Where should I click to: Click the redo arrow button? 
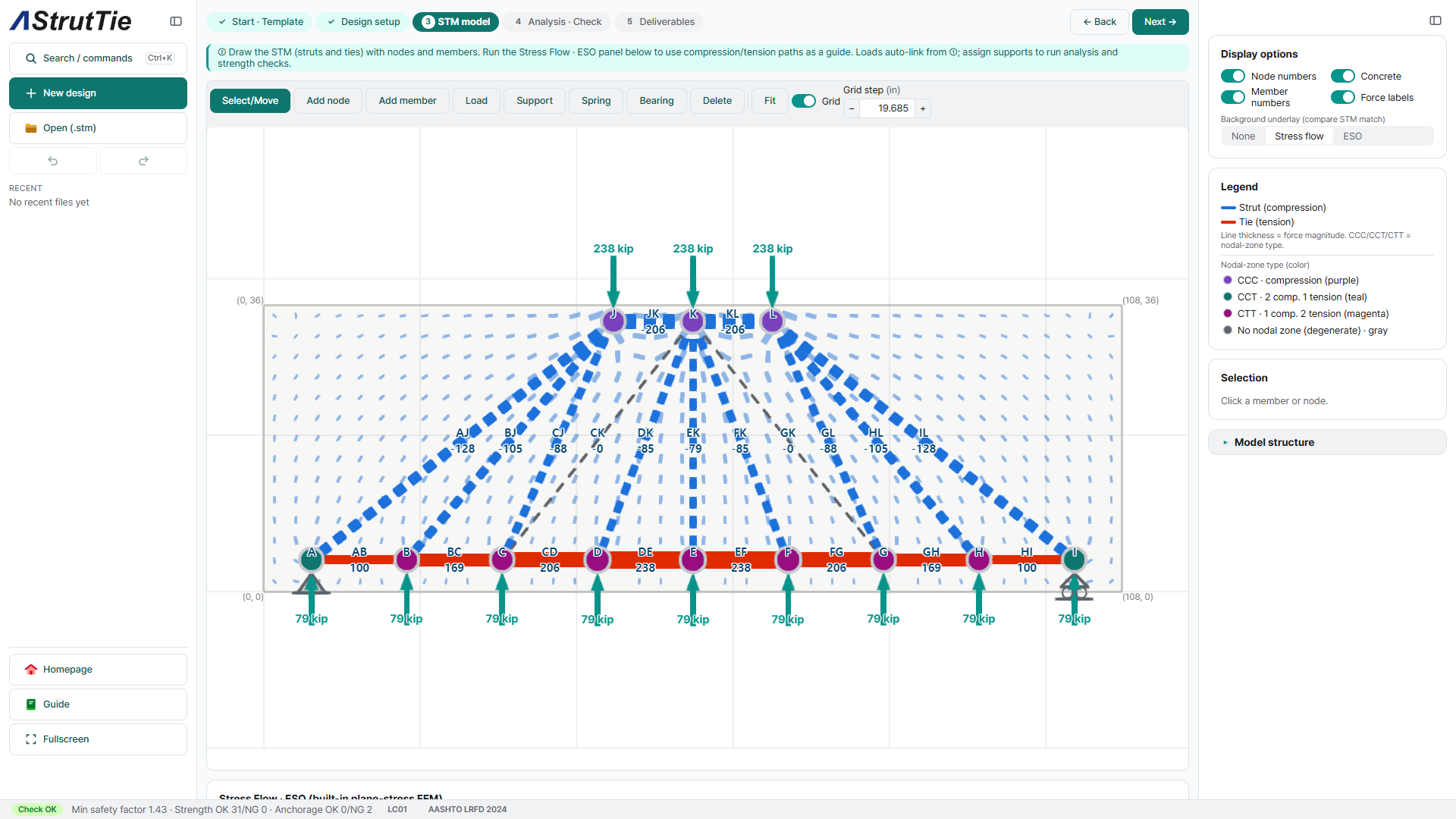point(143,161)
